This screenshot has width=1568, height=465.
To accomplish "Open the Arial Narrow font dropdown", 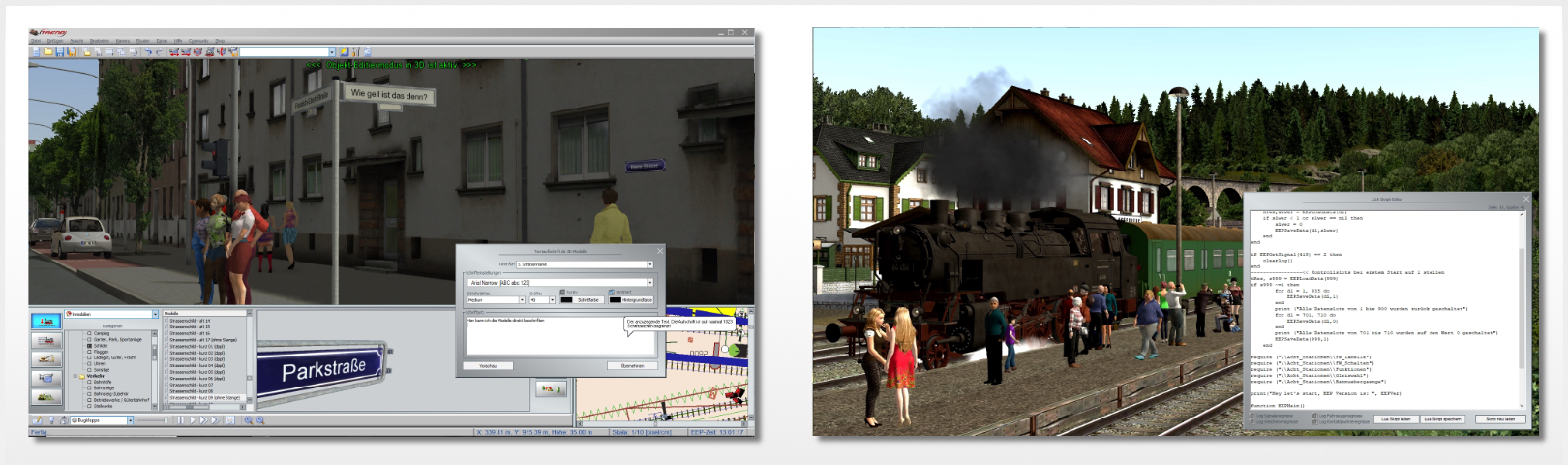I will [x=650, y=283].
